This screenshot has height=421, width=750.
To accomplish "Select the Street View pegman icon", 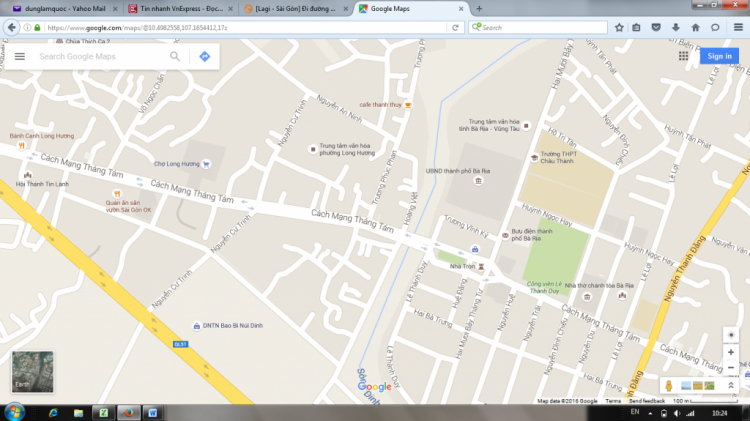I will click(x=669, y=386).
